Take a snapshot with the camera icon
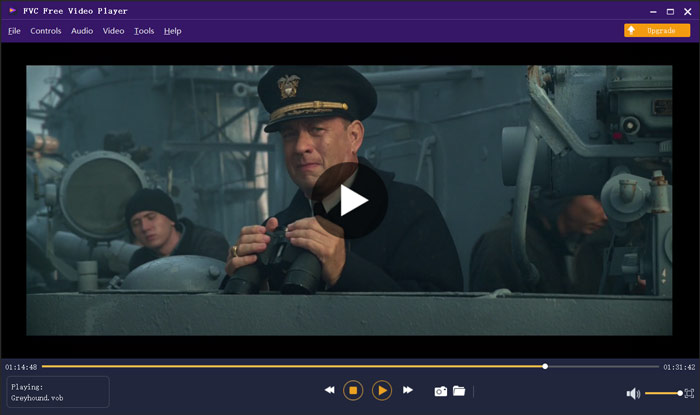 click(x=441, y=391)
